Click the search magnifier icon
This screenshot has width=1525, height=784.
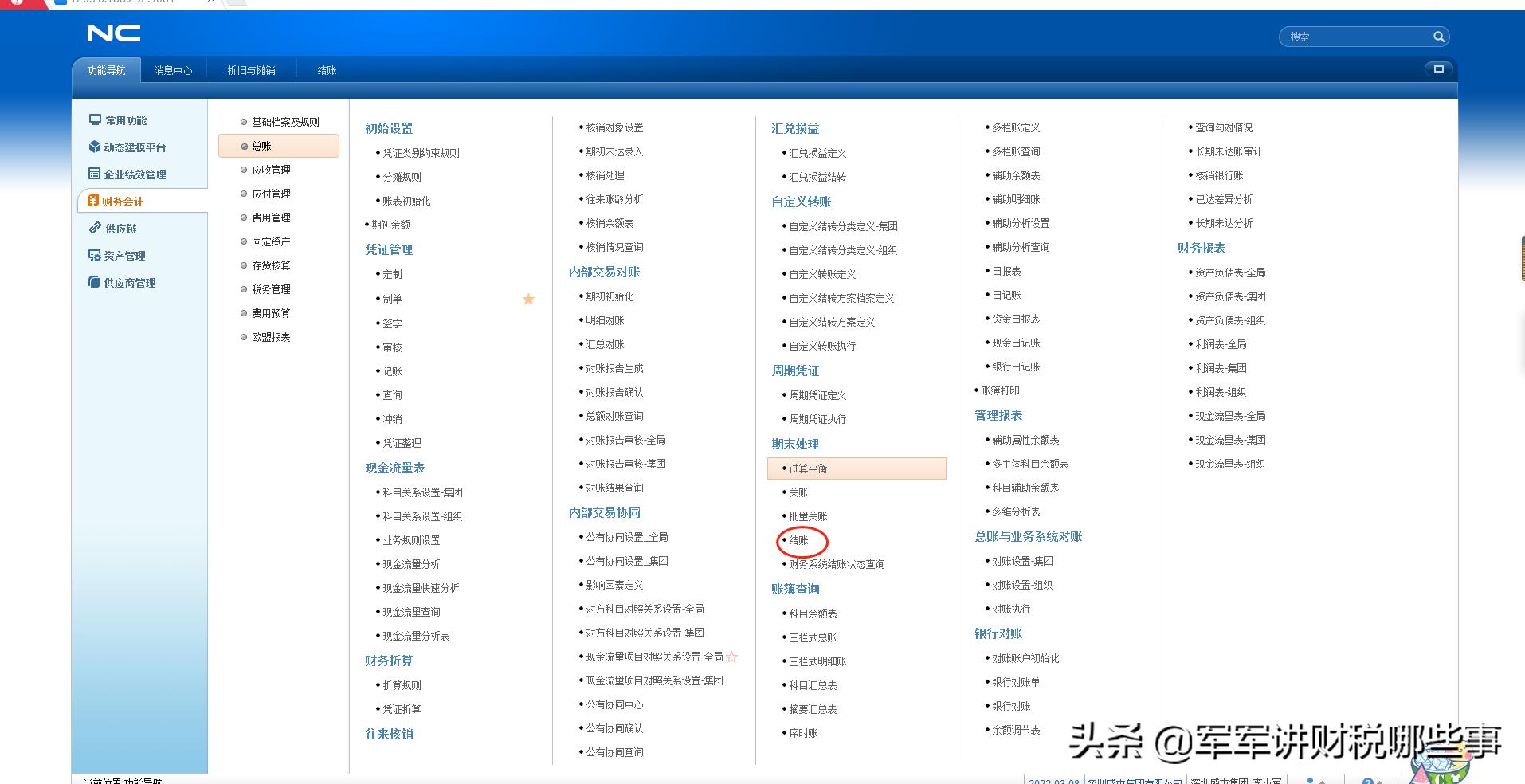pyautogui.click(x=1439, y=37)
